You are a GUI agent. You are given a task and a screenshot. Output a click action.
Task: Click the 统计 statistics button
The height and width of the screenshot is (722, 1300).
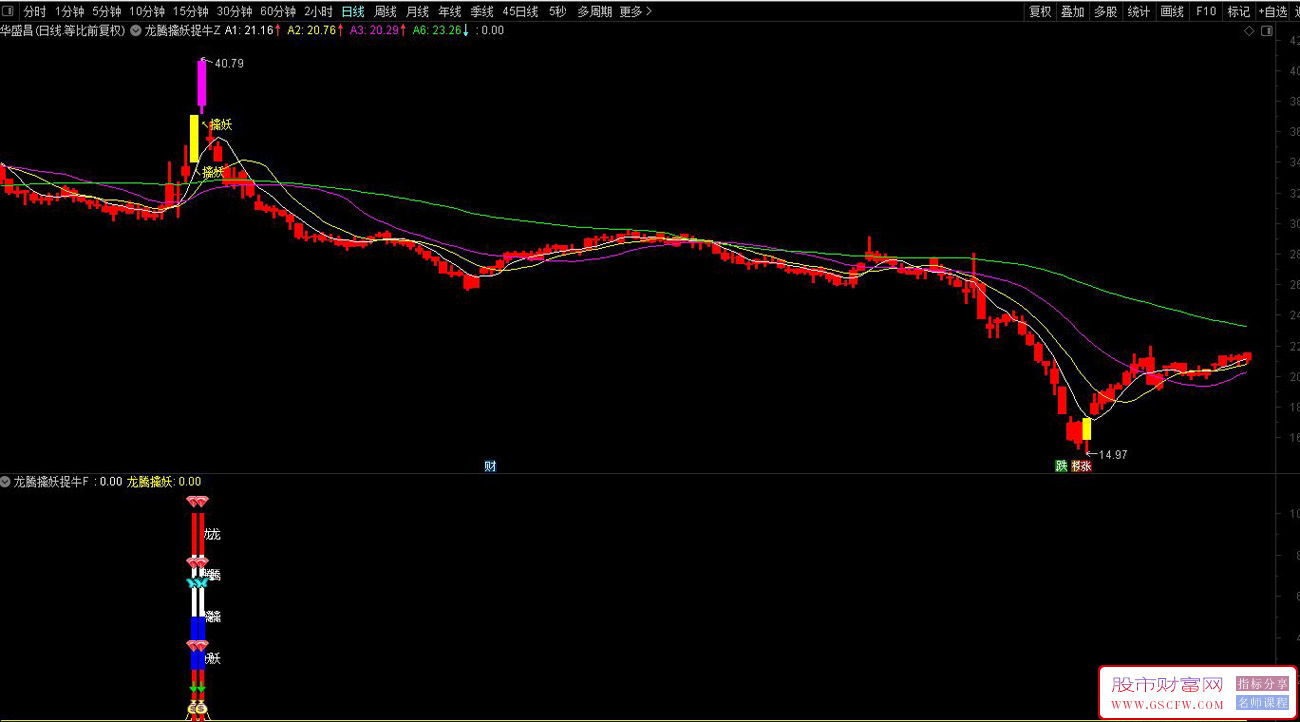1138,12
